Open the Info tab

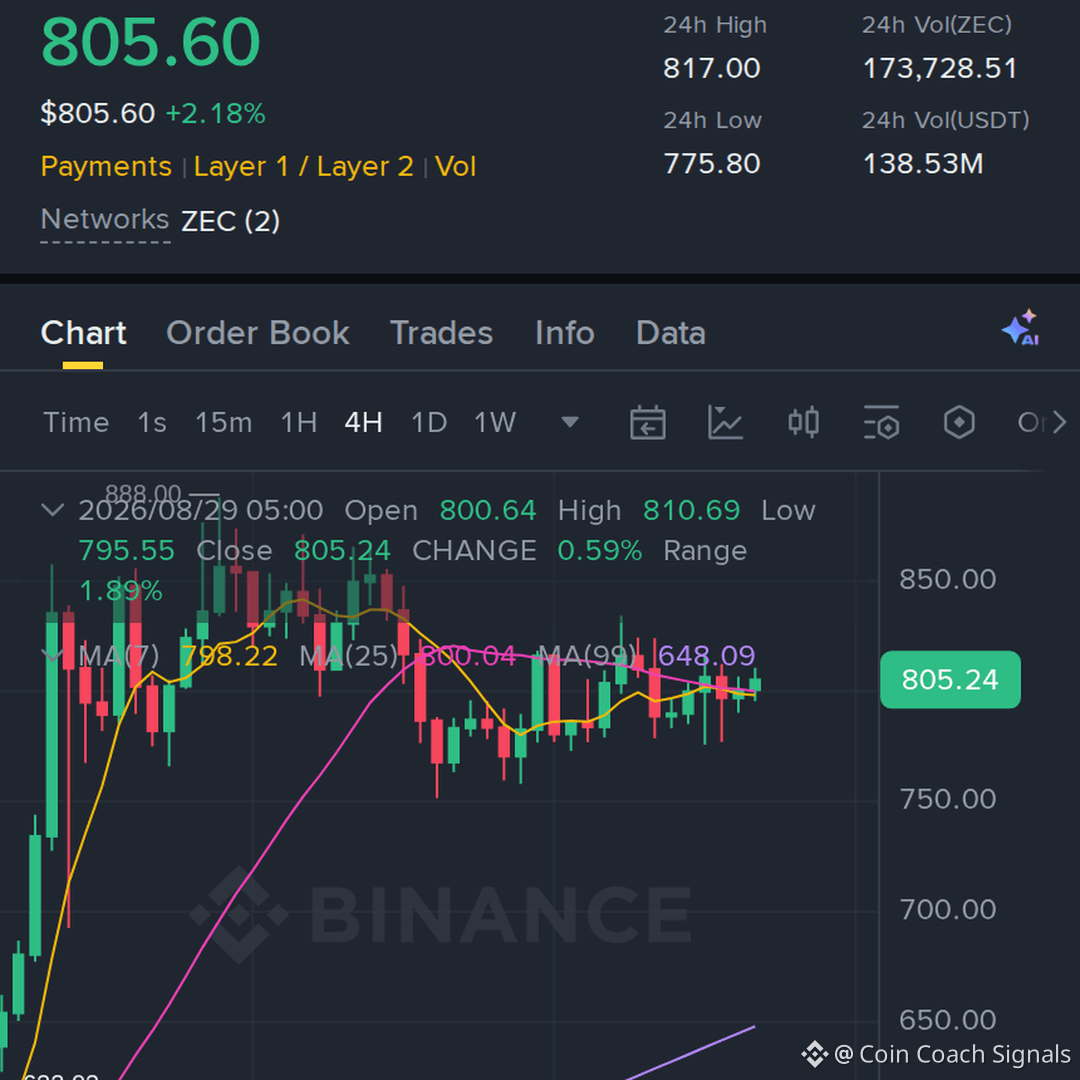565,333
